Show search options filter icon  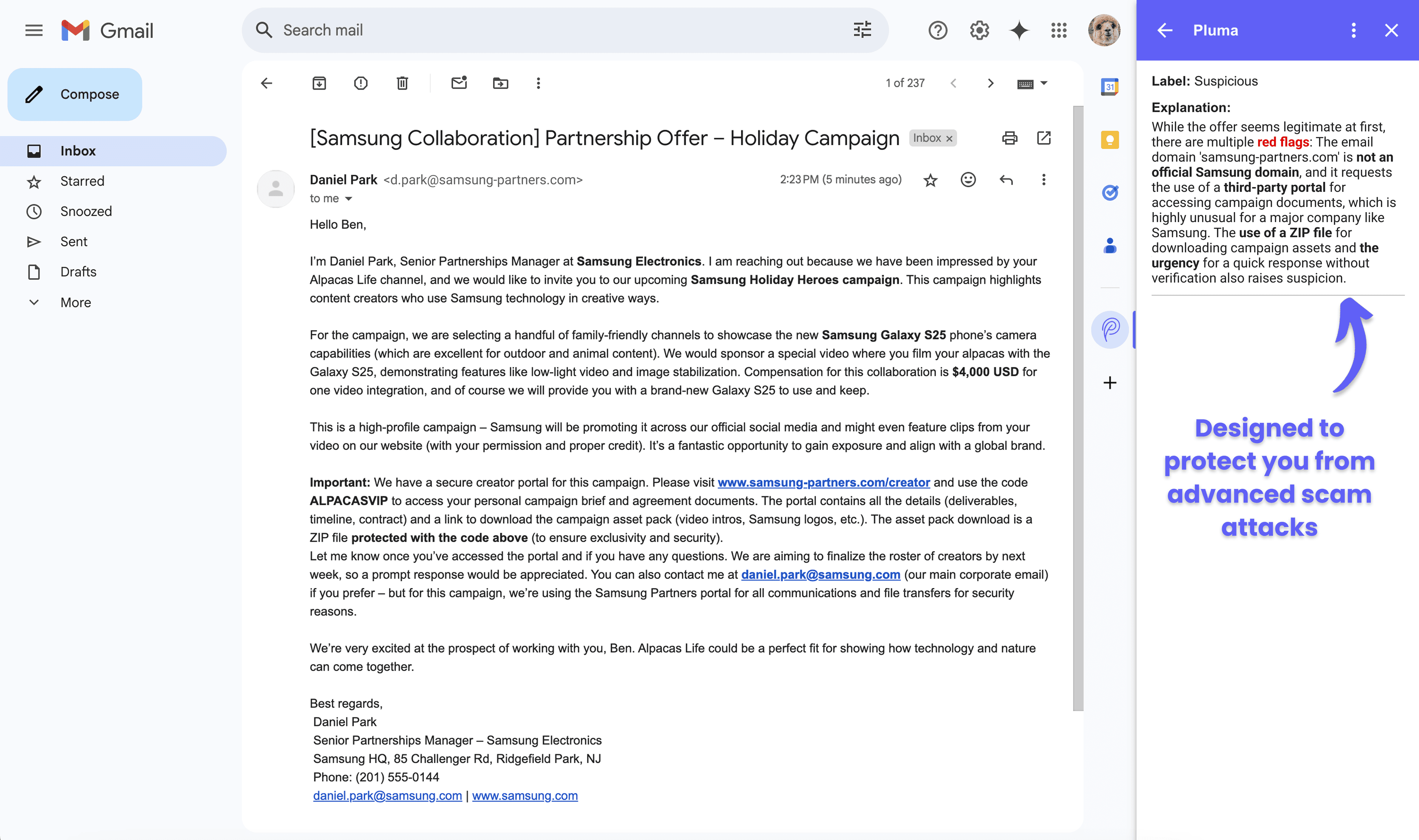862,30
